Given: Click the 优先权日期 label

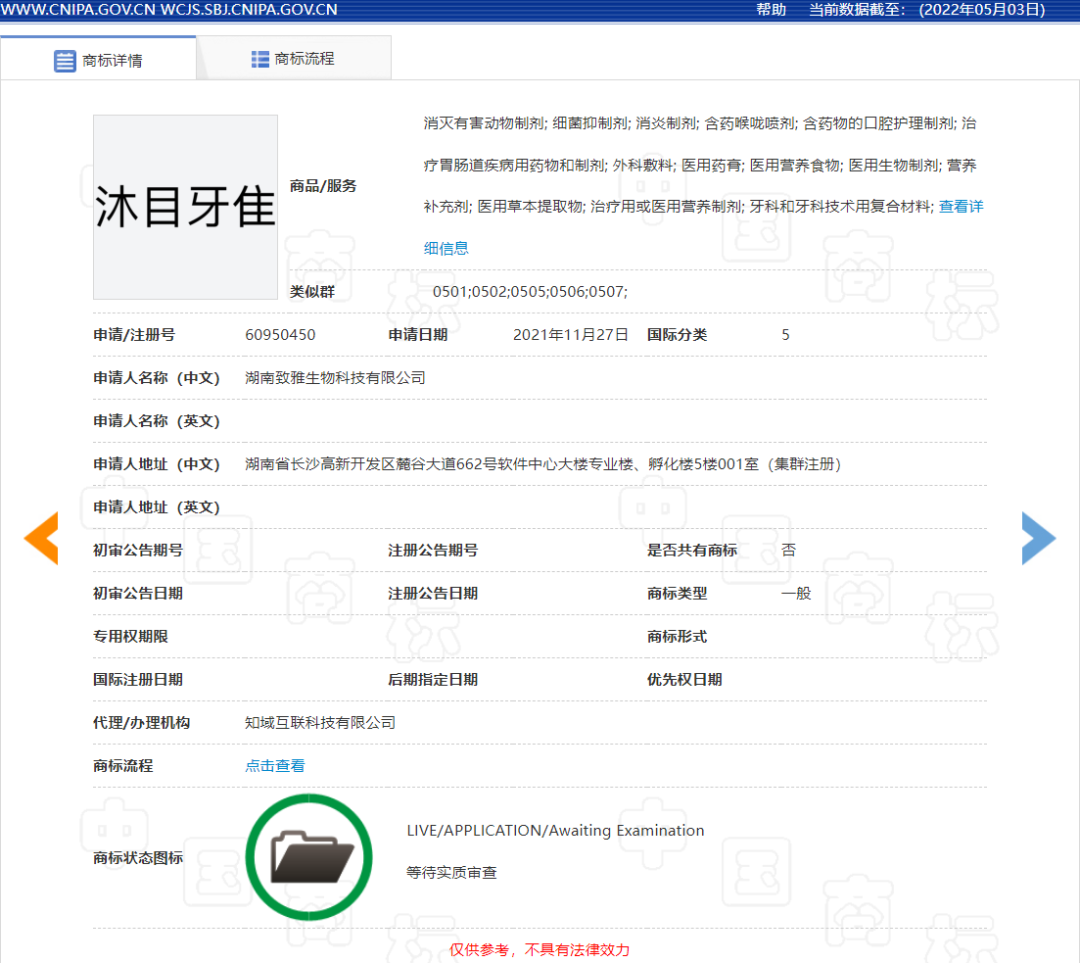Looking at the screenshot, I should click(685, 679).
